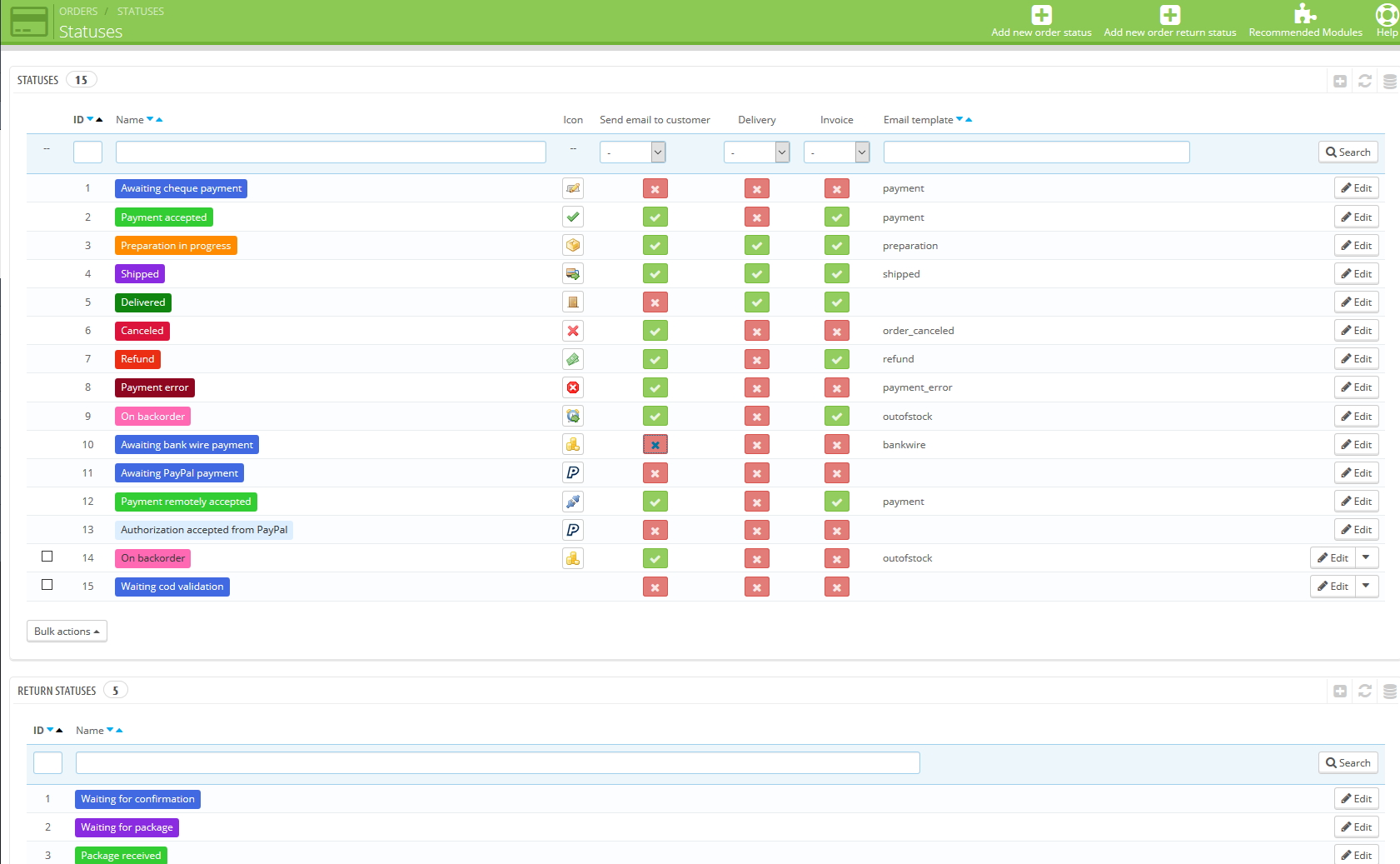This screenshot has height=864, width=1400.
Task: Go to Orders breadcrumb
Action: tap(78, 11)
